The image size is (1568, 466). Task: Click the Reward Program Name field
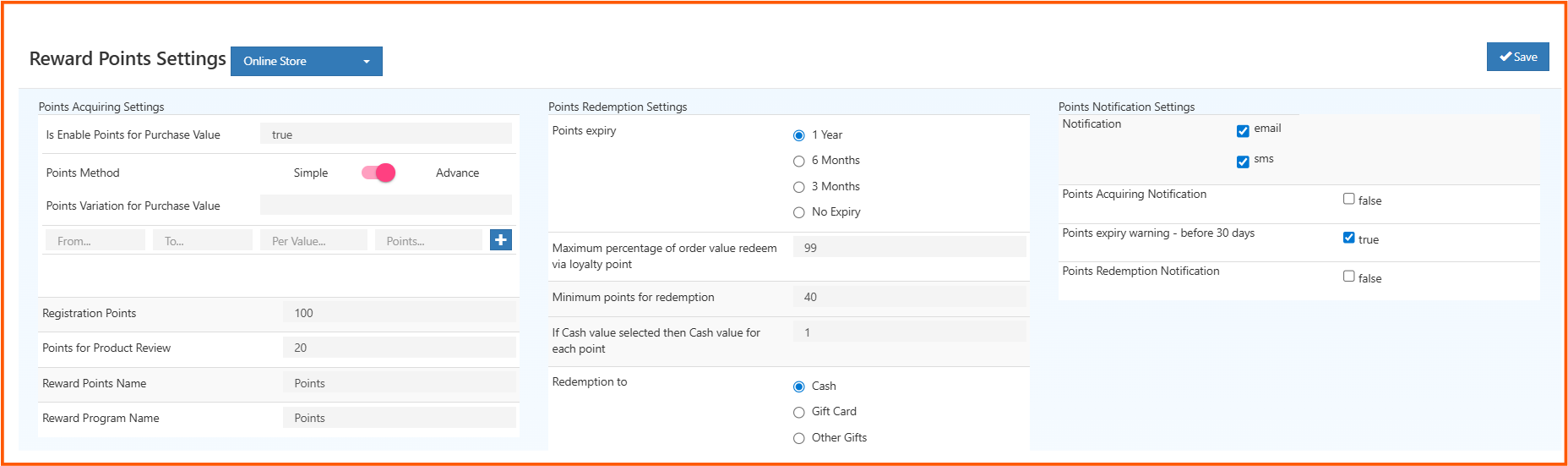(400, 418)
